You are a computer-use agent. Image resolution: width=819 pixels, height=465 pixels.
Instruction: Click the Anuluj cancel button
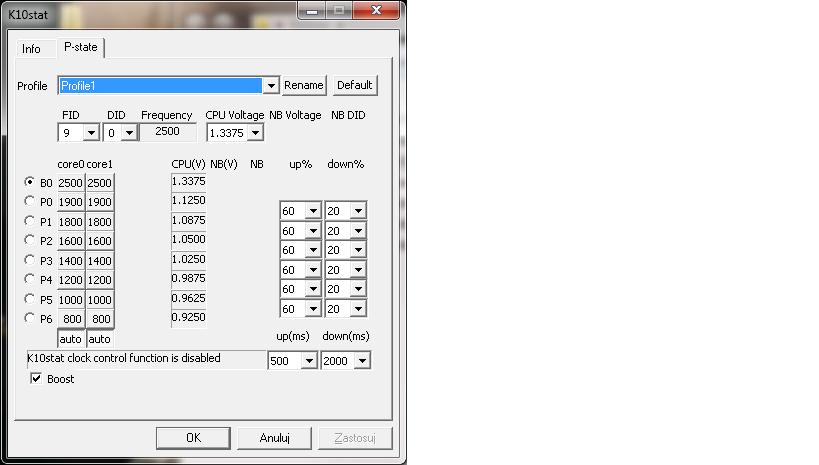point(274,438)
